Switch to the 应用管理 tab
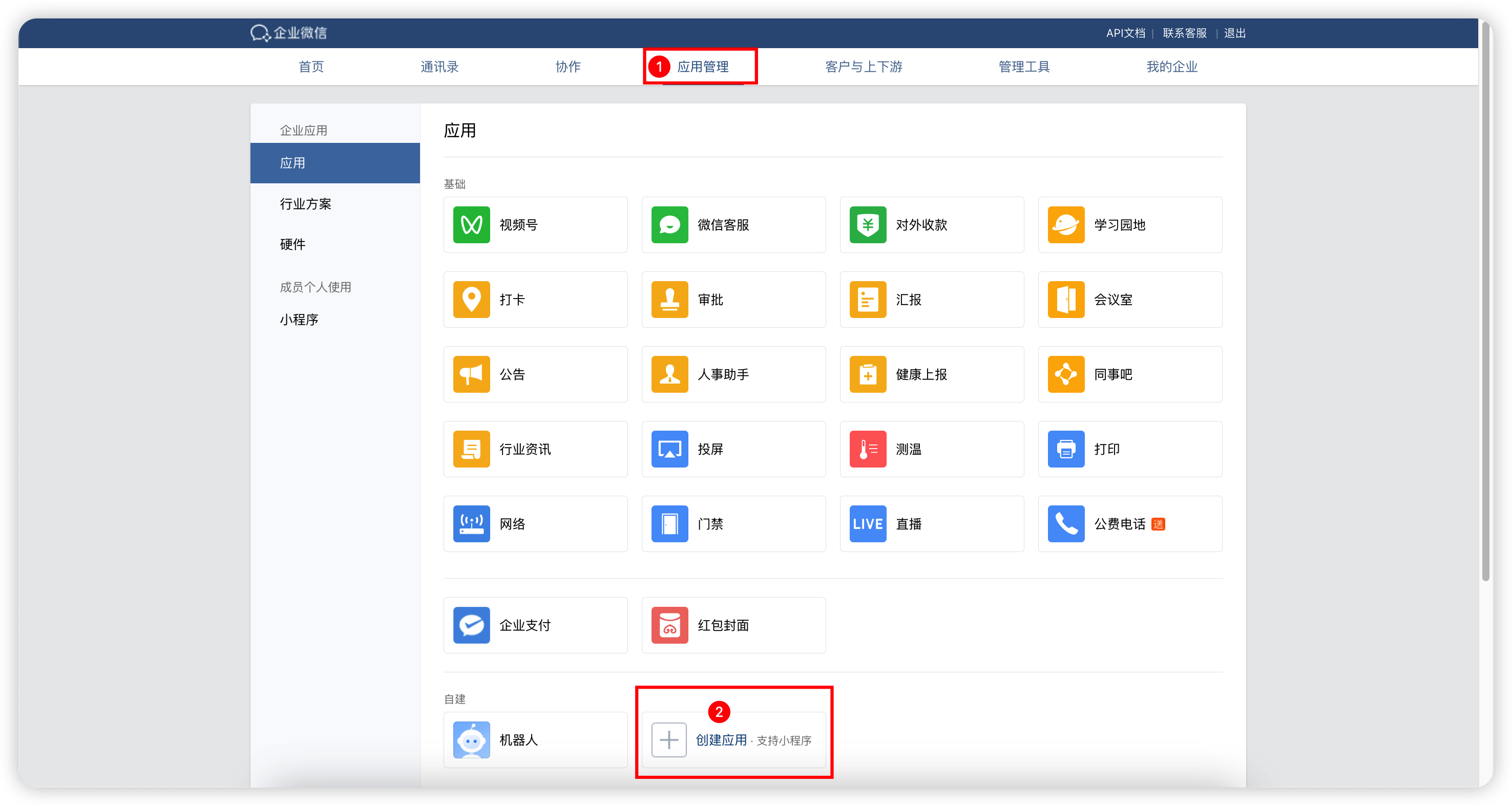The height and width of the screenshot is (806, 1512). point(703,67)
